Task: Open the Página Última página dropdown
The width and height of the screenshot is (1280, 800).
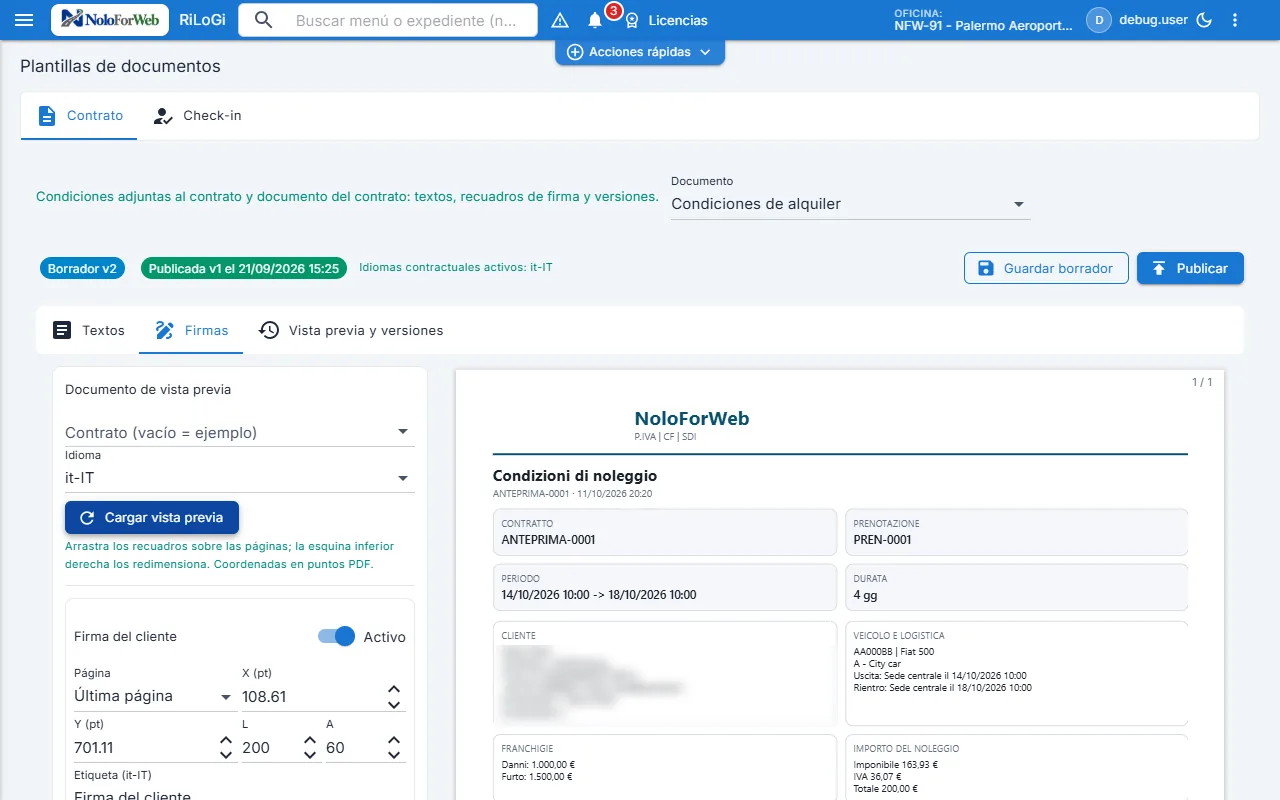Action: click(x=154, y=696)
